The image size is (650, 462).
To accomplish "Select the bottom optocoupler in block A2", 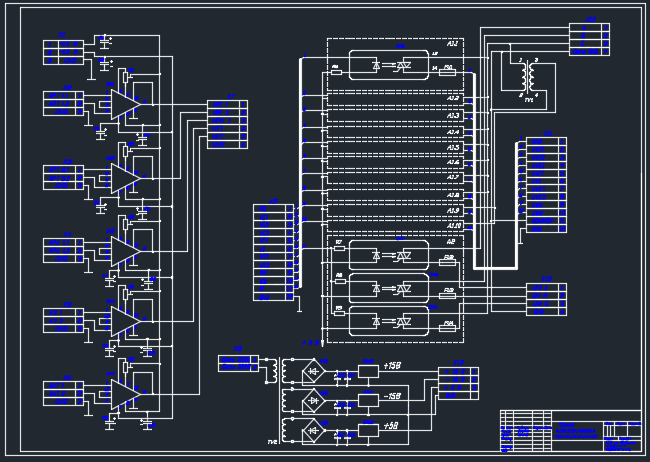I will point(389,321).
